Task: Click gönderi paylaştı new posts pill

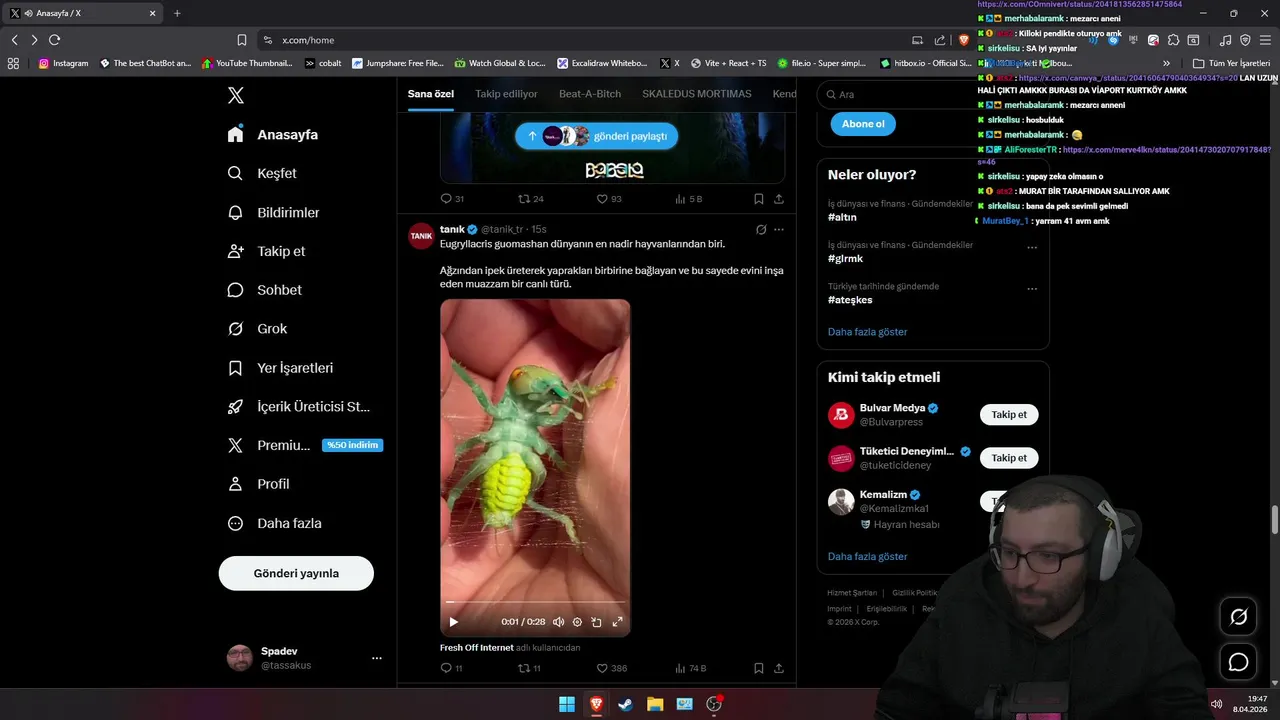Action: tap(597, 136)
